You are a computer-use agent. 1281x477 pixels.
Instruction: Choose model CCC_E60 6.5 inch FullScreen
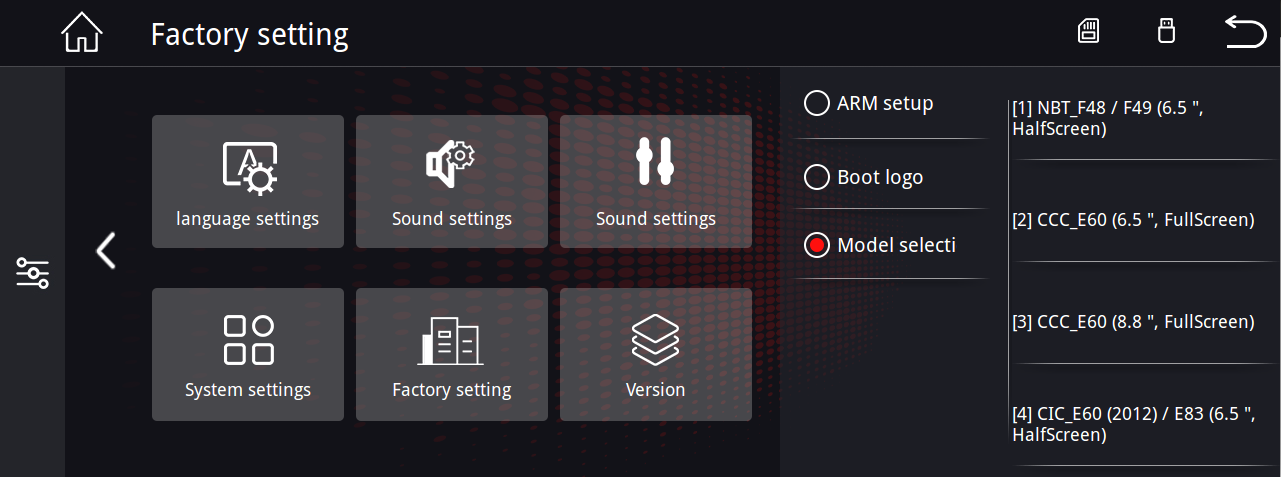click(x=1145, y=220)
